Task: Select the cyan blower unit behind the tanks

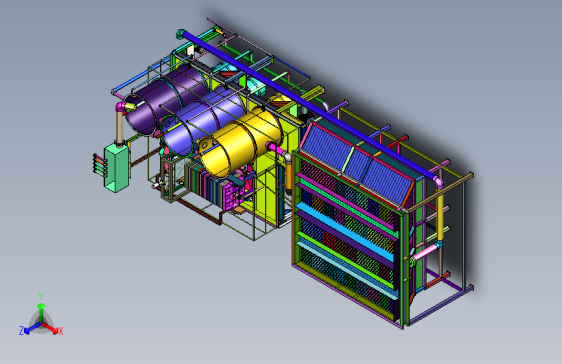Action: tap(256, 87)
